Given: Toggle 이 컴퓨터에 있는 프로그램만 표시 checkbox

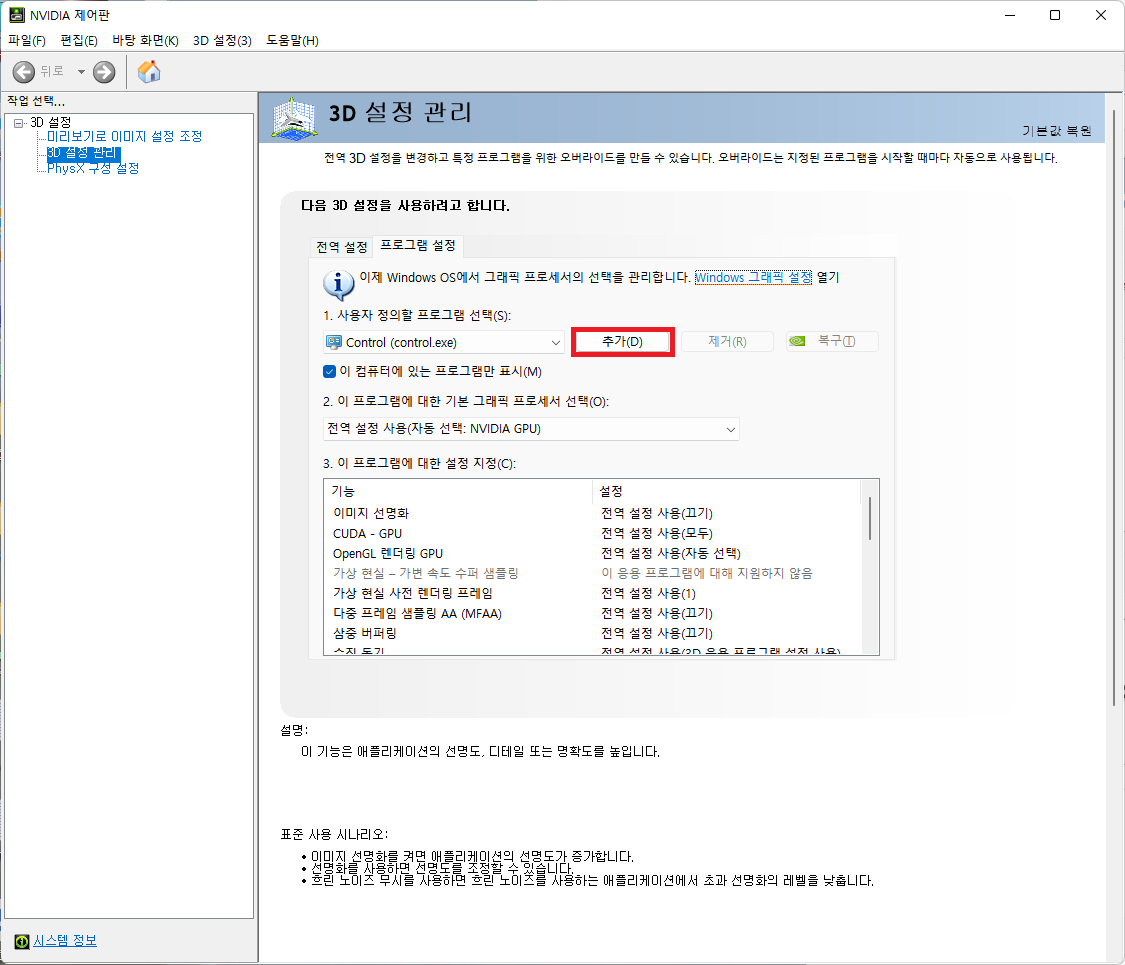Looking at the screenshot, I should (329, 372).
